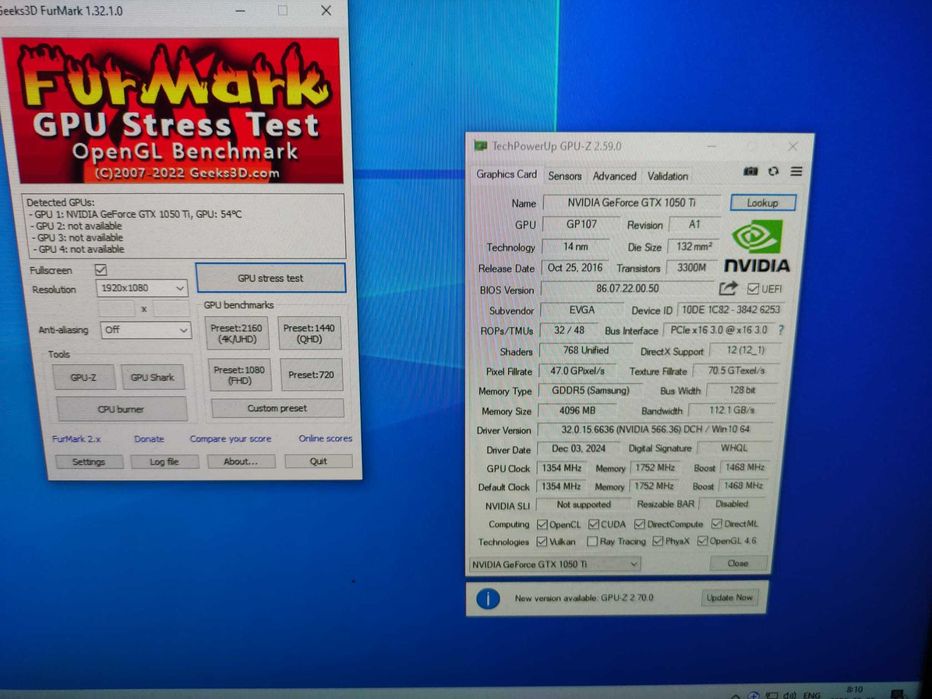
Task: Toggle the DirectCompute checkbox
Action: tap(640, 524)
